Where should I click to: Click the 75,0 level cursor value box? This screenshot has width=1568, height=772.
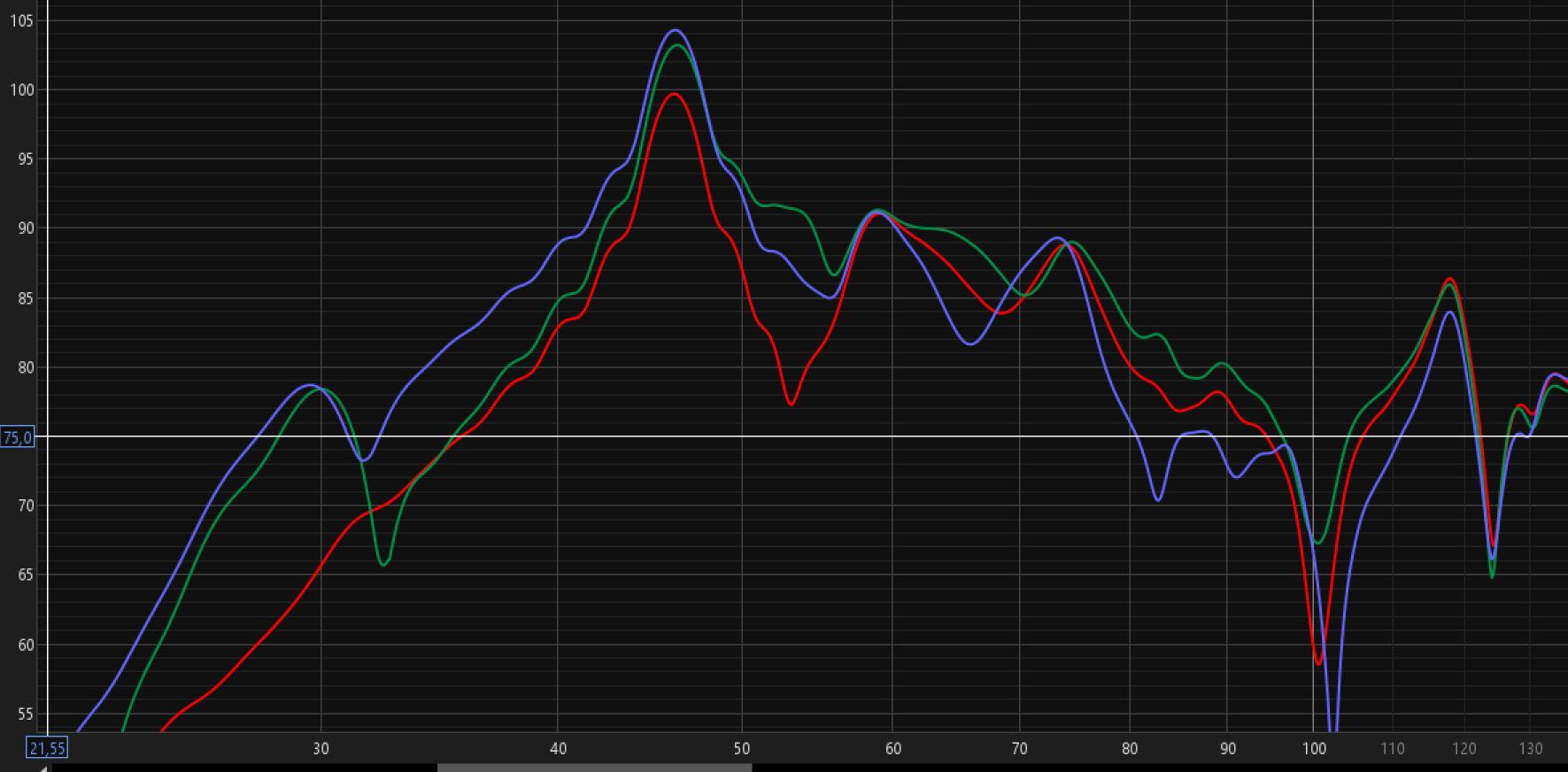click(x=18, y=437)
